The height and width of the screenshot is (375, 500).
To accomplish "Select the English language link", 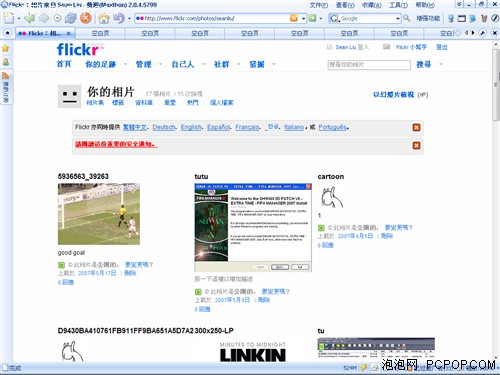I will coord(191,127).
